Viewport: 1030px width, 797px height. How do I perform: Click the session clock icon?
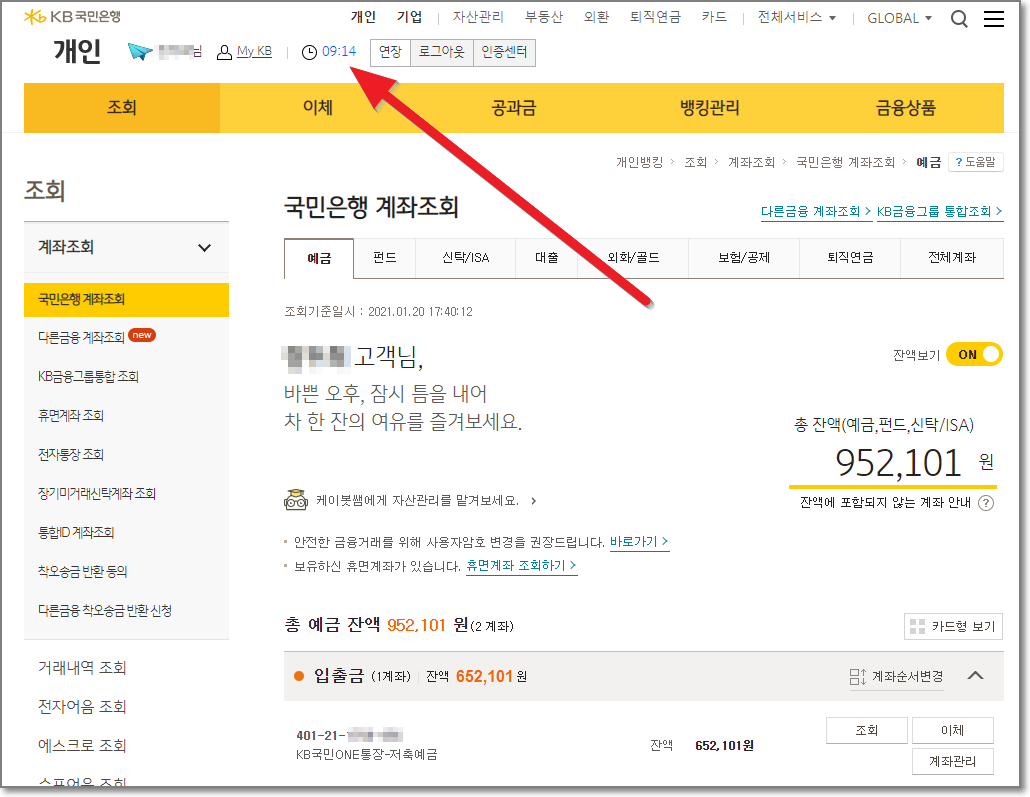point(309,52)
